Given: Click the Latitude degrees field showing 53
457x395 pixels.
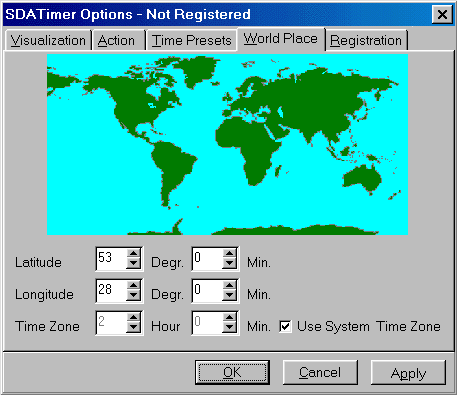Looking at the screenshot, I should click(112, 259).
